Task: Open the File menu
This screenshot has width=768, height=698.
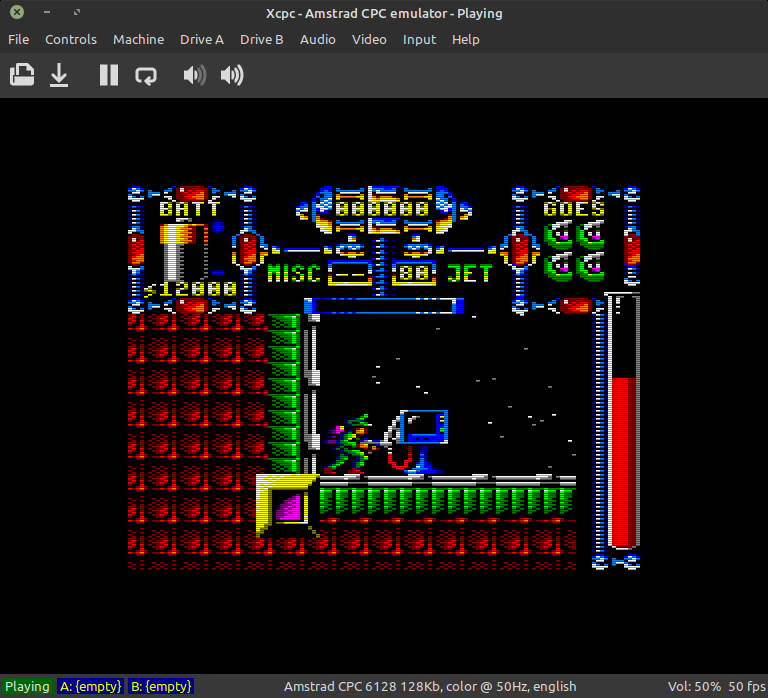Action: [19, 40]
